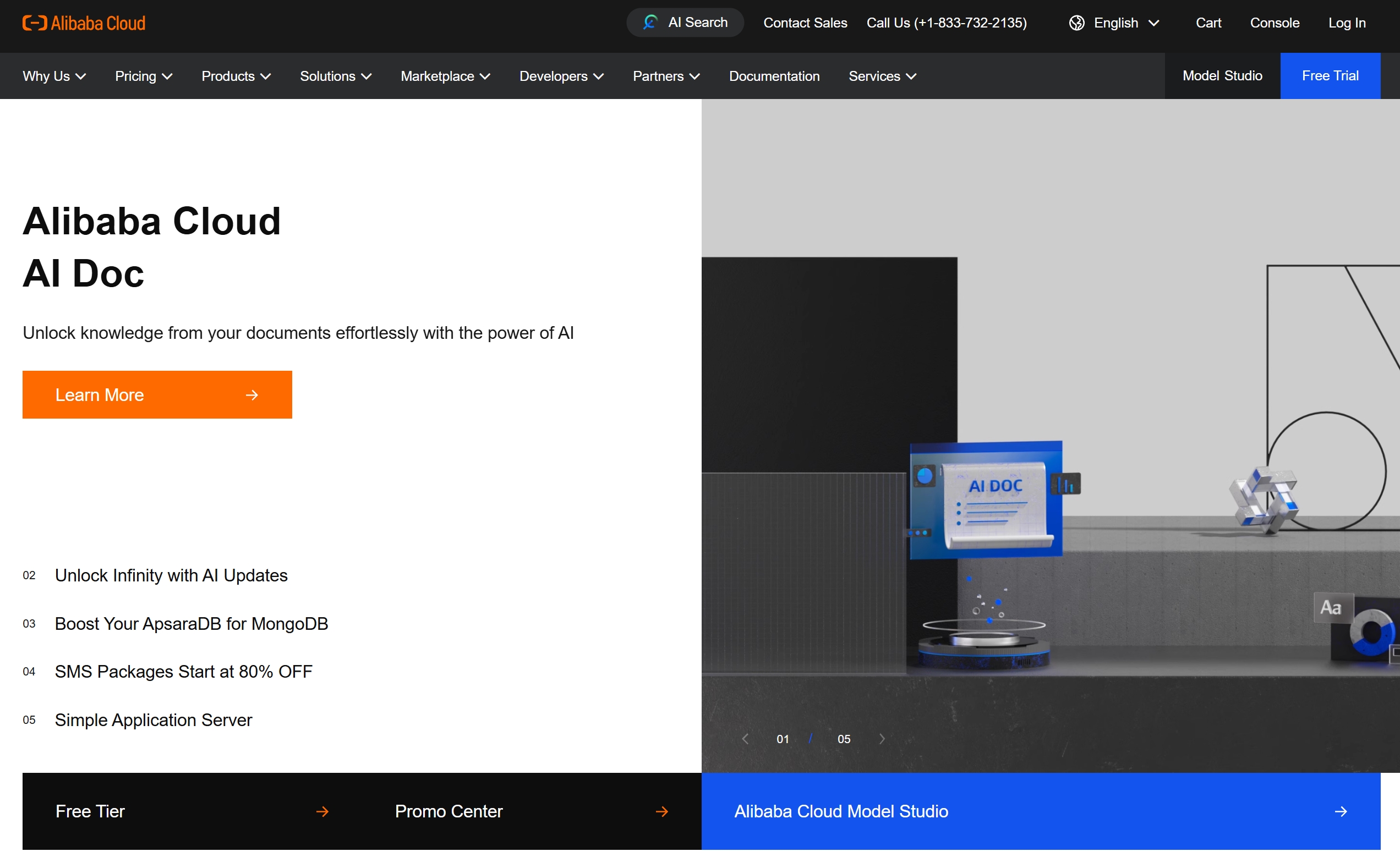Click the Alibaba Cloud logo

[x=84, y=23]
